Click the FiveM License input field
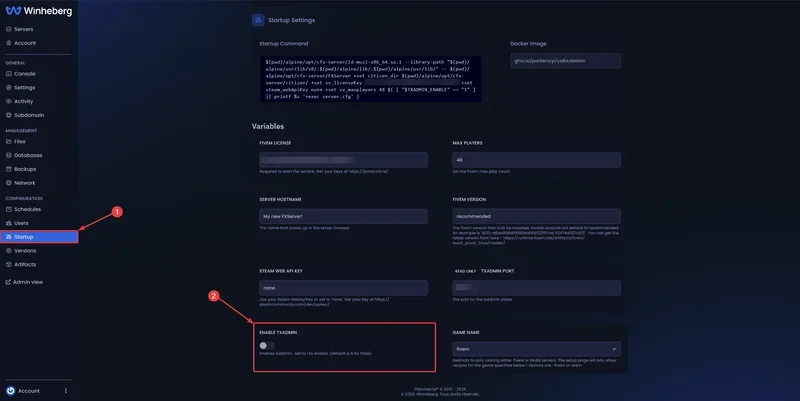 click(x=343, y=160)
